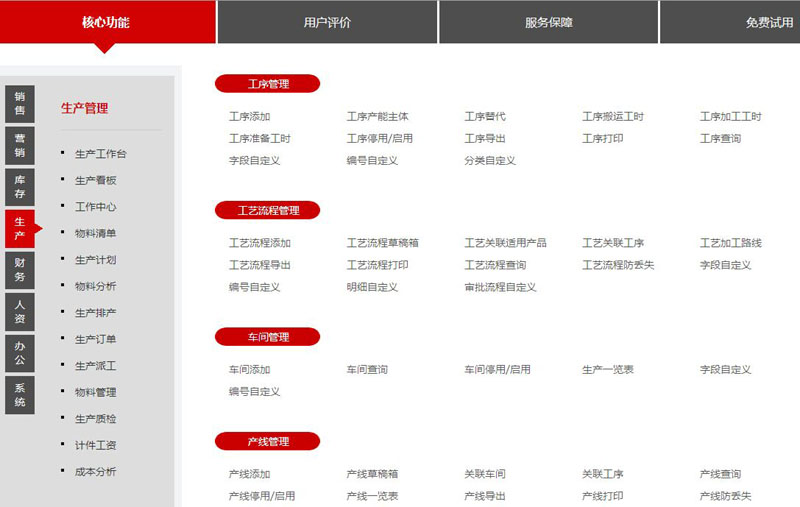Go to 生产质检 in the sidebar list
The height and width of the screenshot is (507, 800).
pyautogui.click(x=95, y=418)
